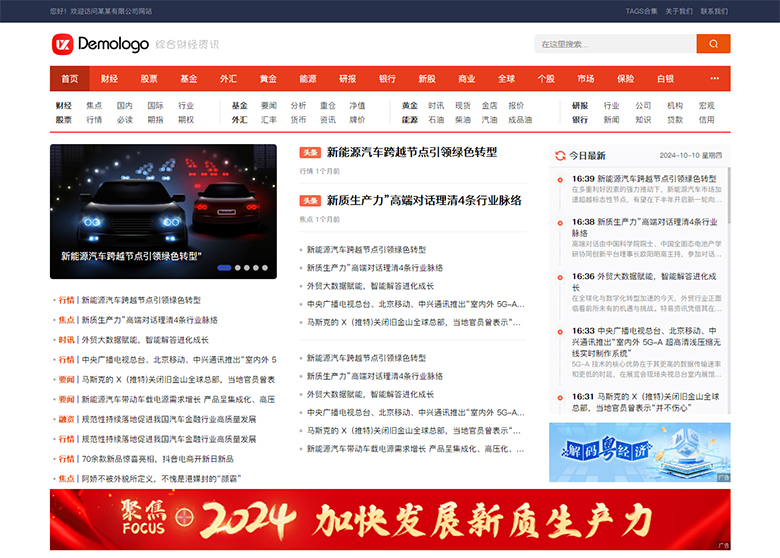Go to the 新股 navigation tab

point(427,78)
